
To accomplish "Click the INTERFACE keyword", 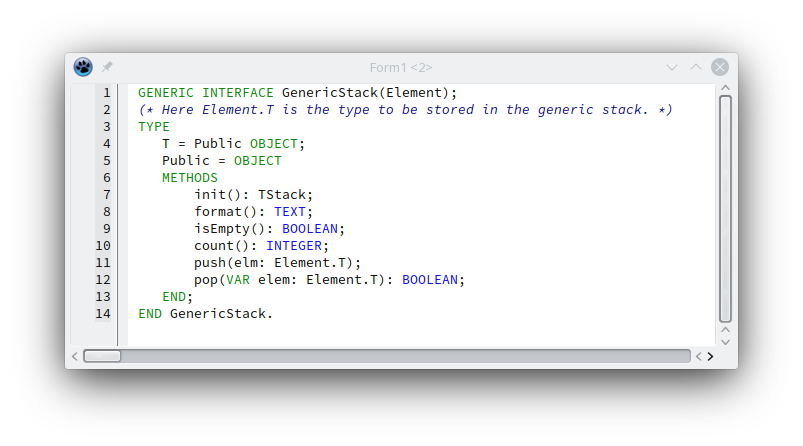I will [x=238, y=93].
